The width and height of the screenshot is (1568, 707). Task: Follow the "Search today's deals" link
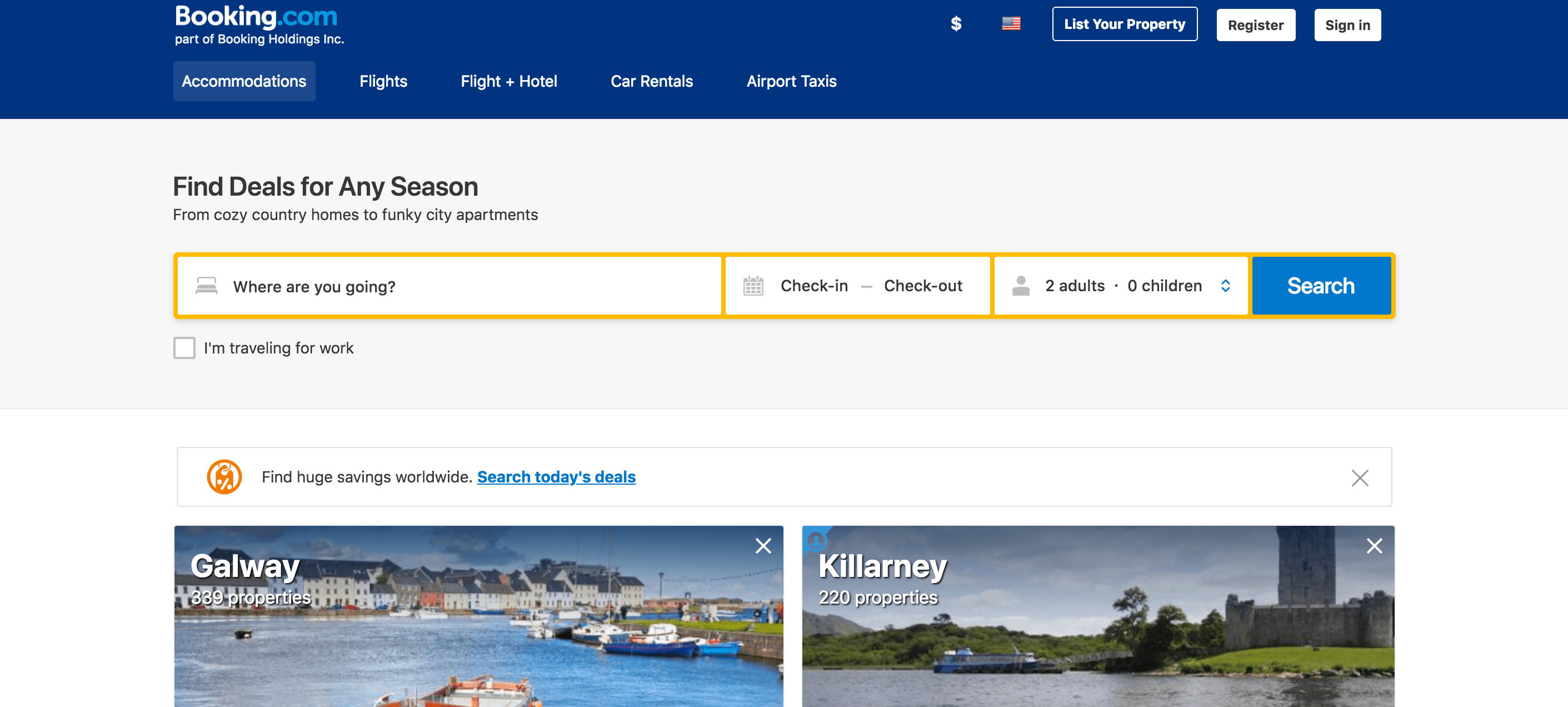pyautogui.click(x=556, y=477)
